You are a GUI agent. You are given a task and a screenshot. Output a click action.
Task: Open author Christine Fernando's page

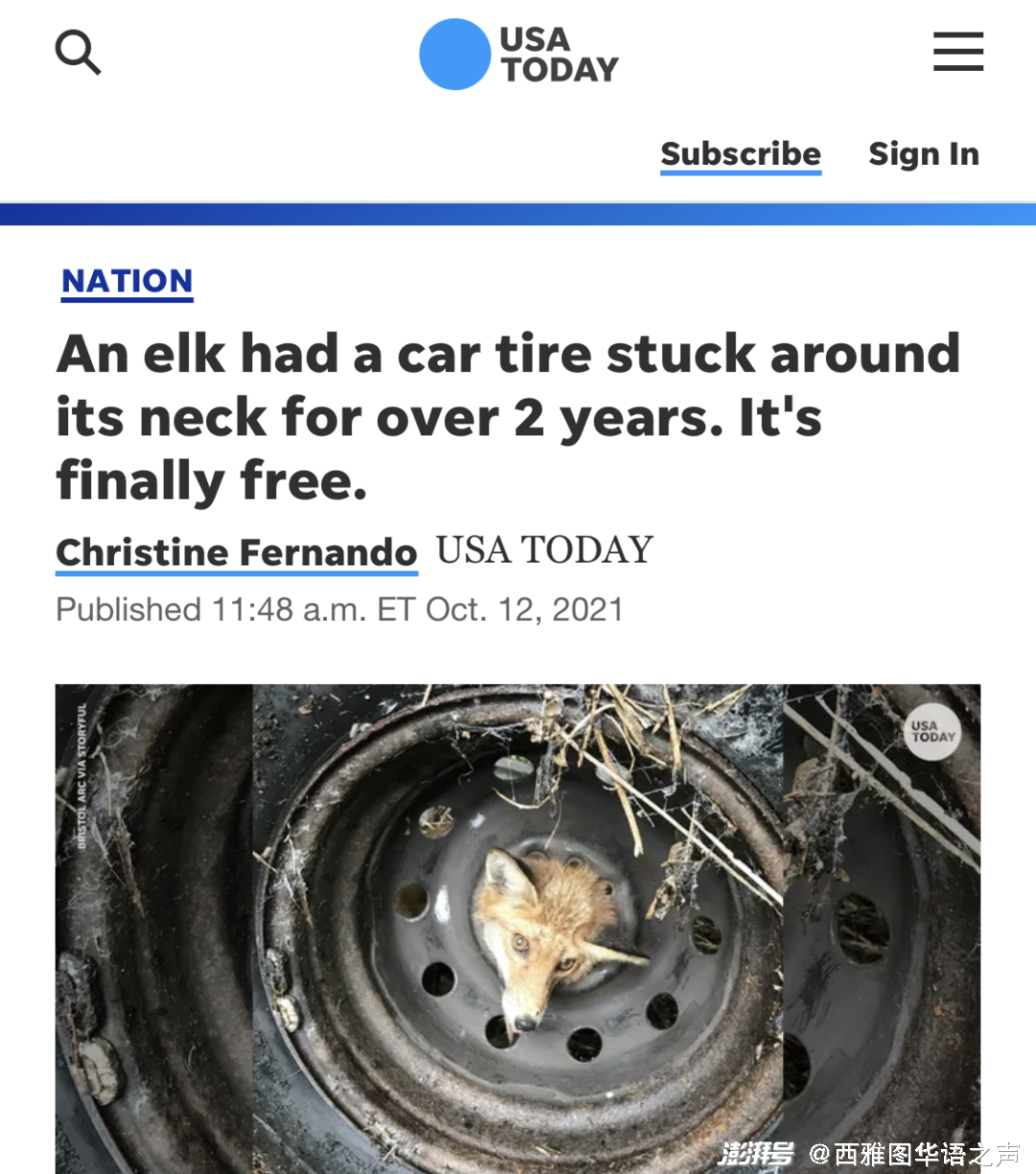click(237, 553)
